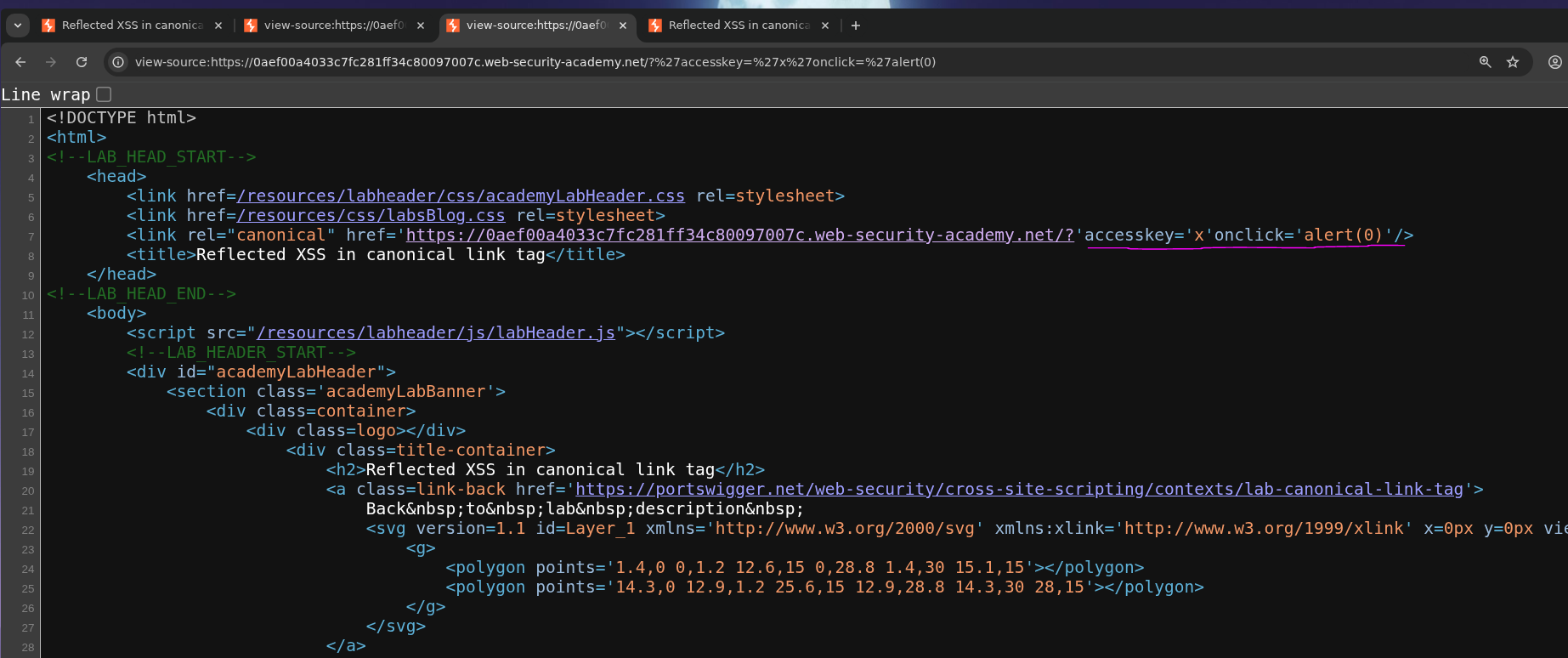Close the first Reflected XSS tab
This screenshot has width=1568, height=658.
tap(218, 26)
